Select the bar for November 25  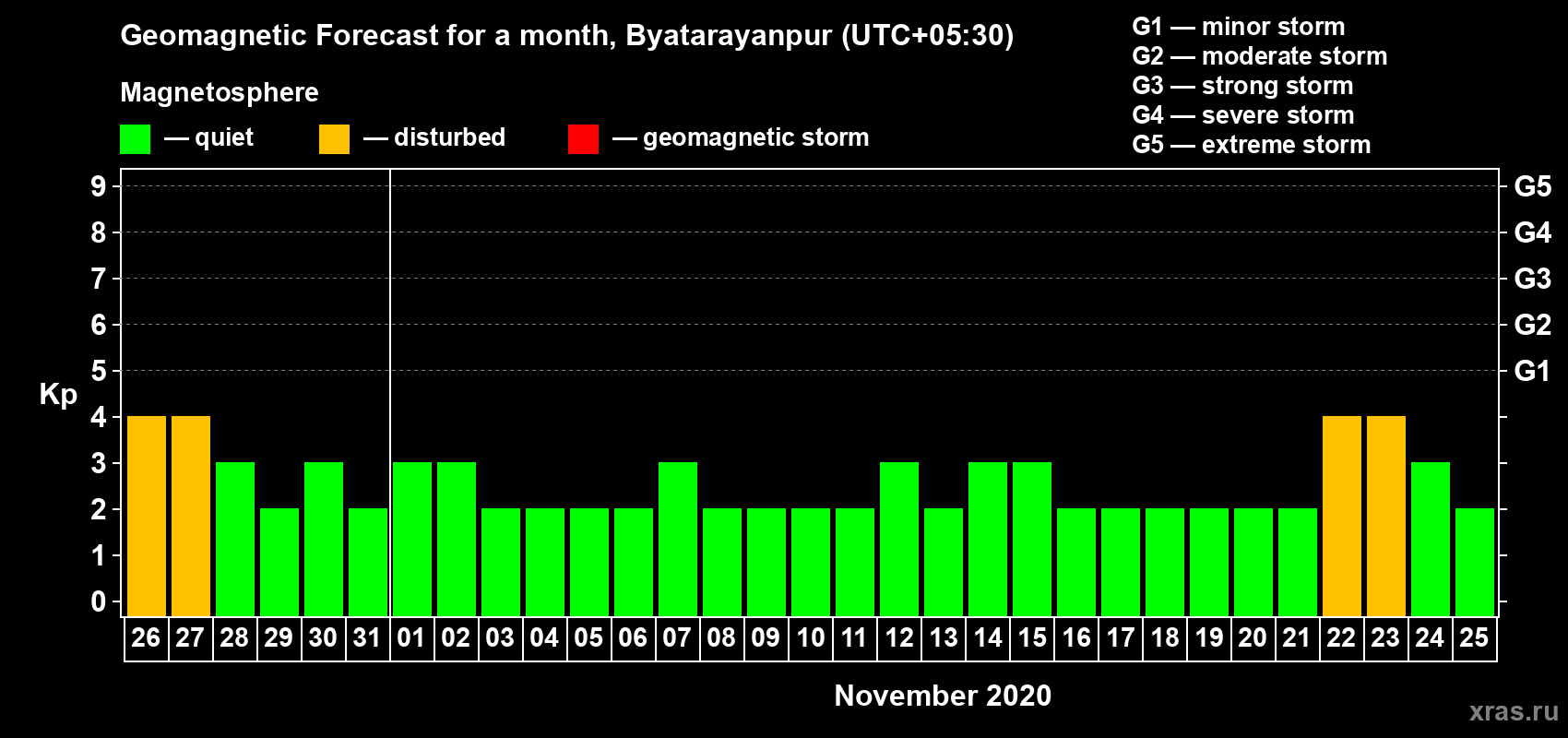pyautogui.click(x=1475, y=562)
